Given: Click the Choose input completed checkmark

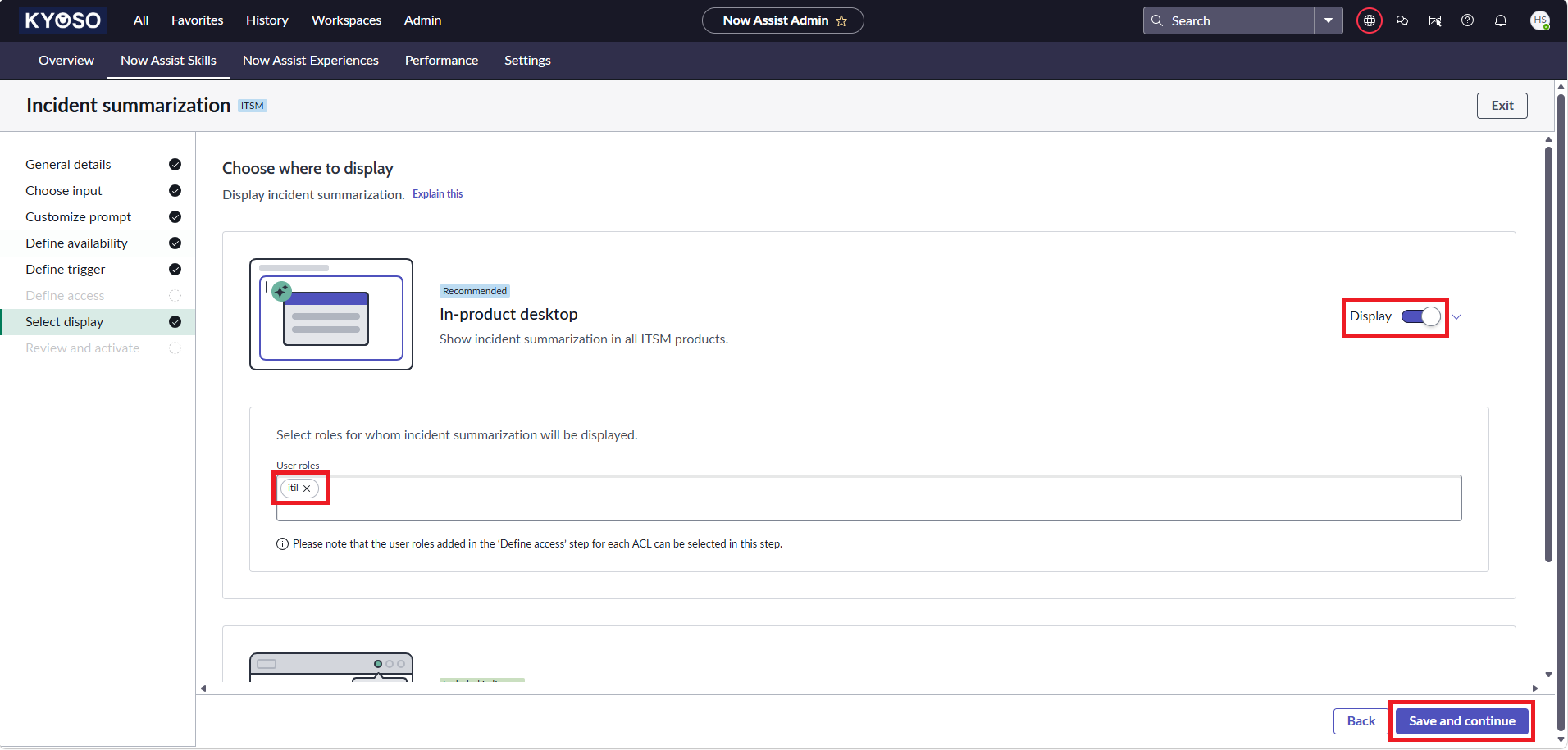Looking at the screenshot, I should click(175, 191).
